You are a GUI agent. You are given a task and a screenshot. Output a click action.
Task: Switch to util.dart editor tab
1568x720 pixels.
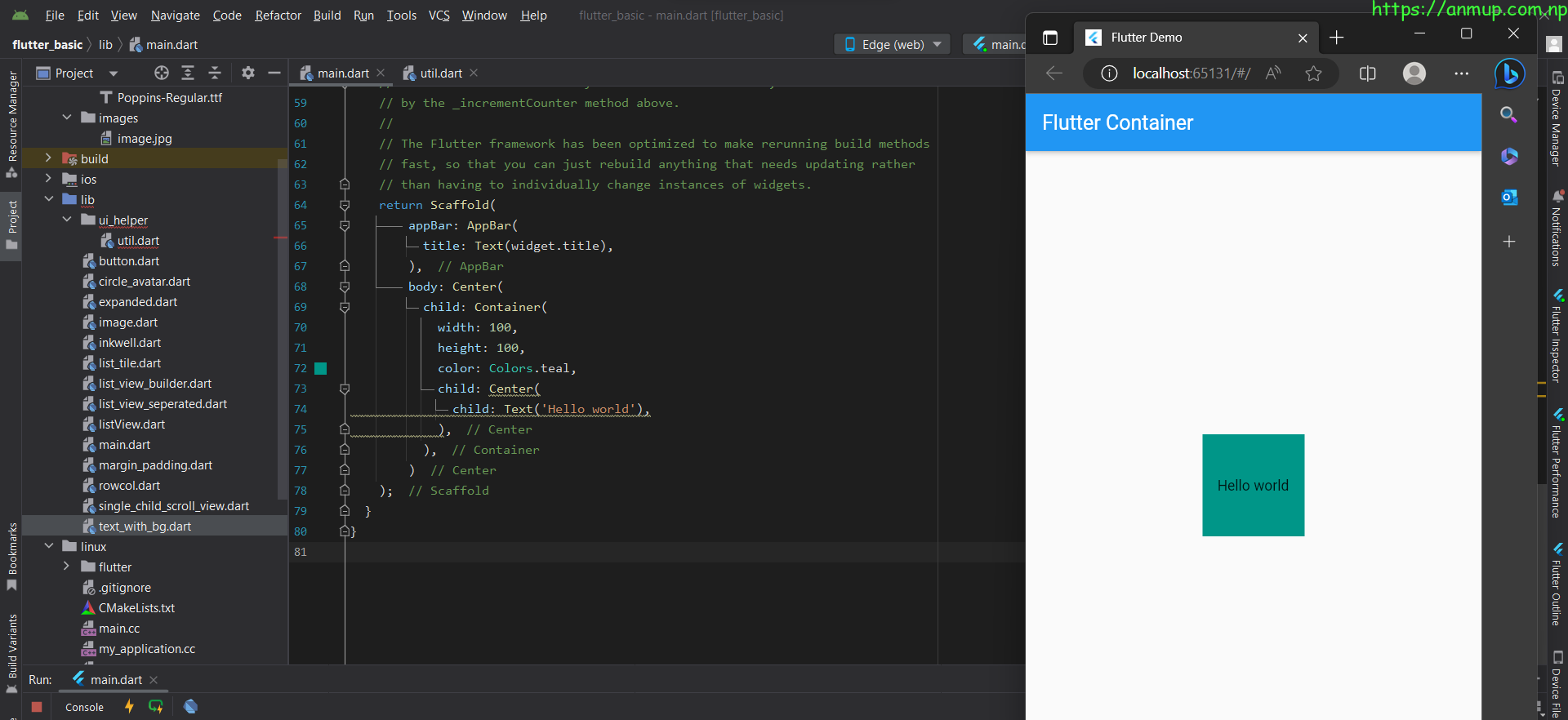pos(440,73)
